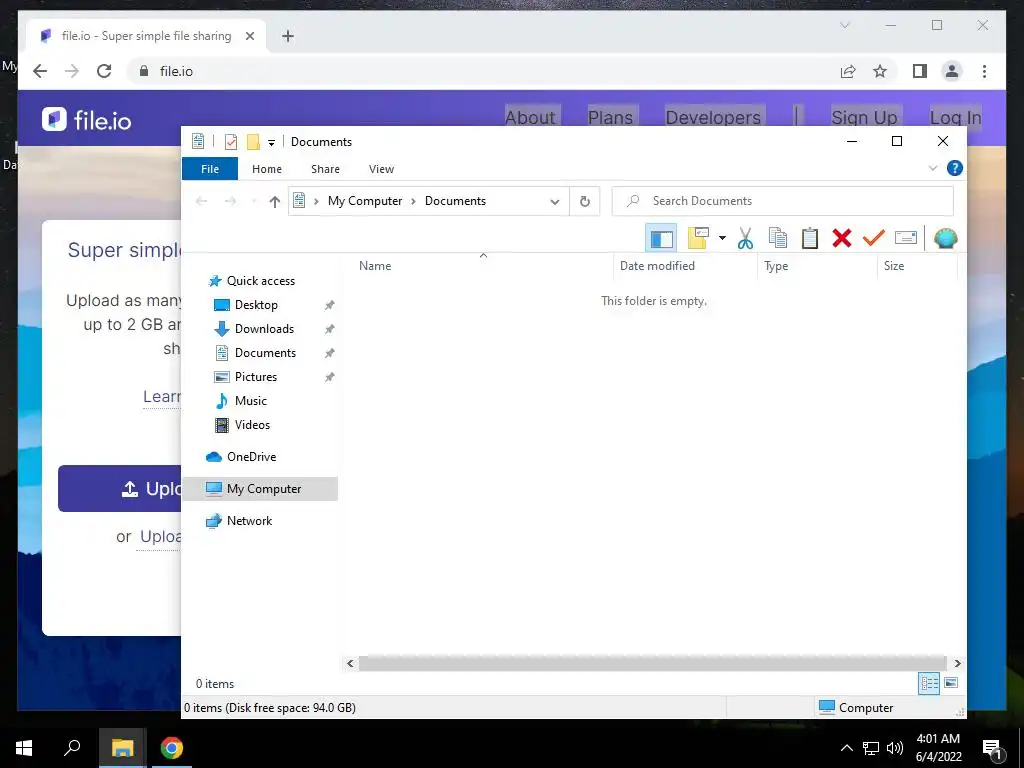Click the Back arrow in Explorer
This screenshot has width=1024, height=768.
pos(202,201)
